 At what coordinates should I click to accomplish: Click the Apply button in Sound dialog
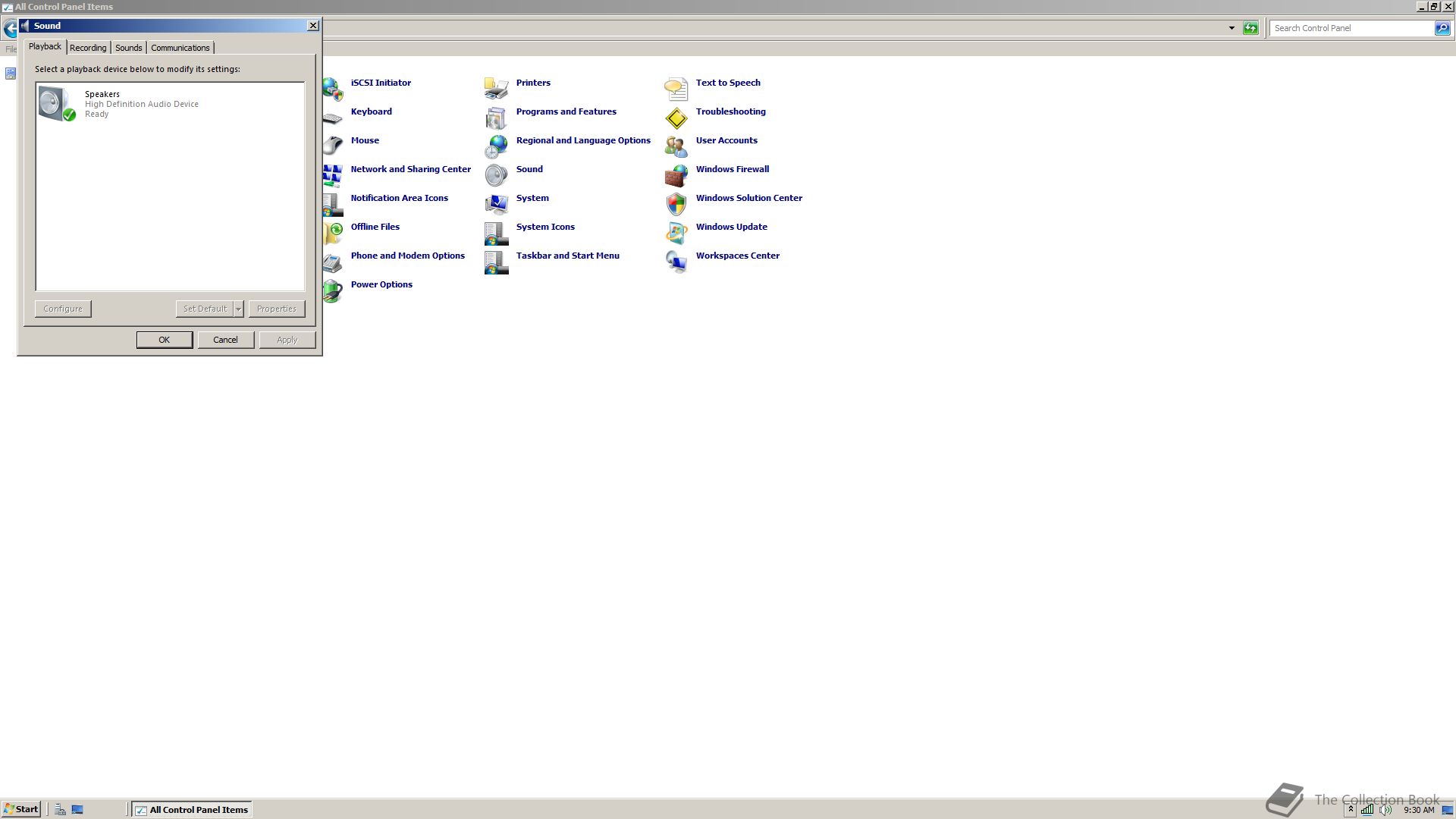coord(287,340)
